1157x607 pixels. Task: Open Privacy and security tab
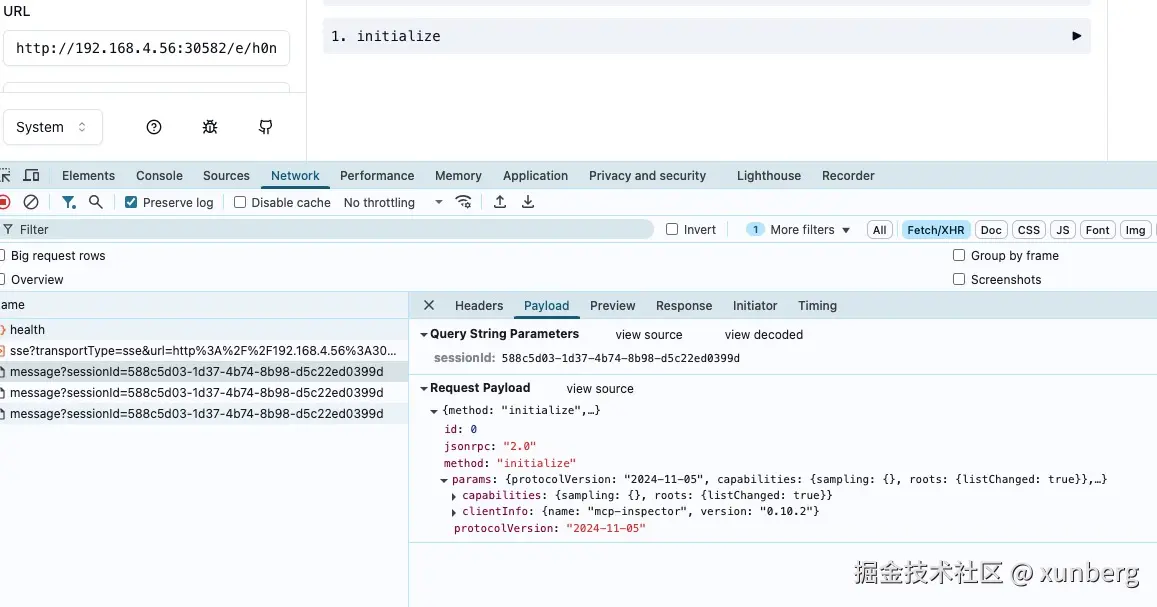pos(647,176)
